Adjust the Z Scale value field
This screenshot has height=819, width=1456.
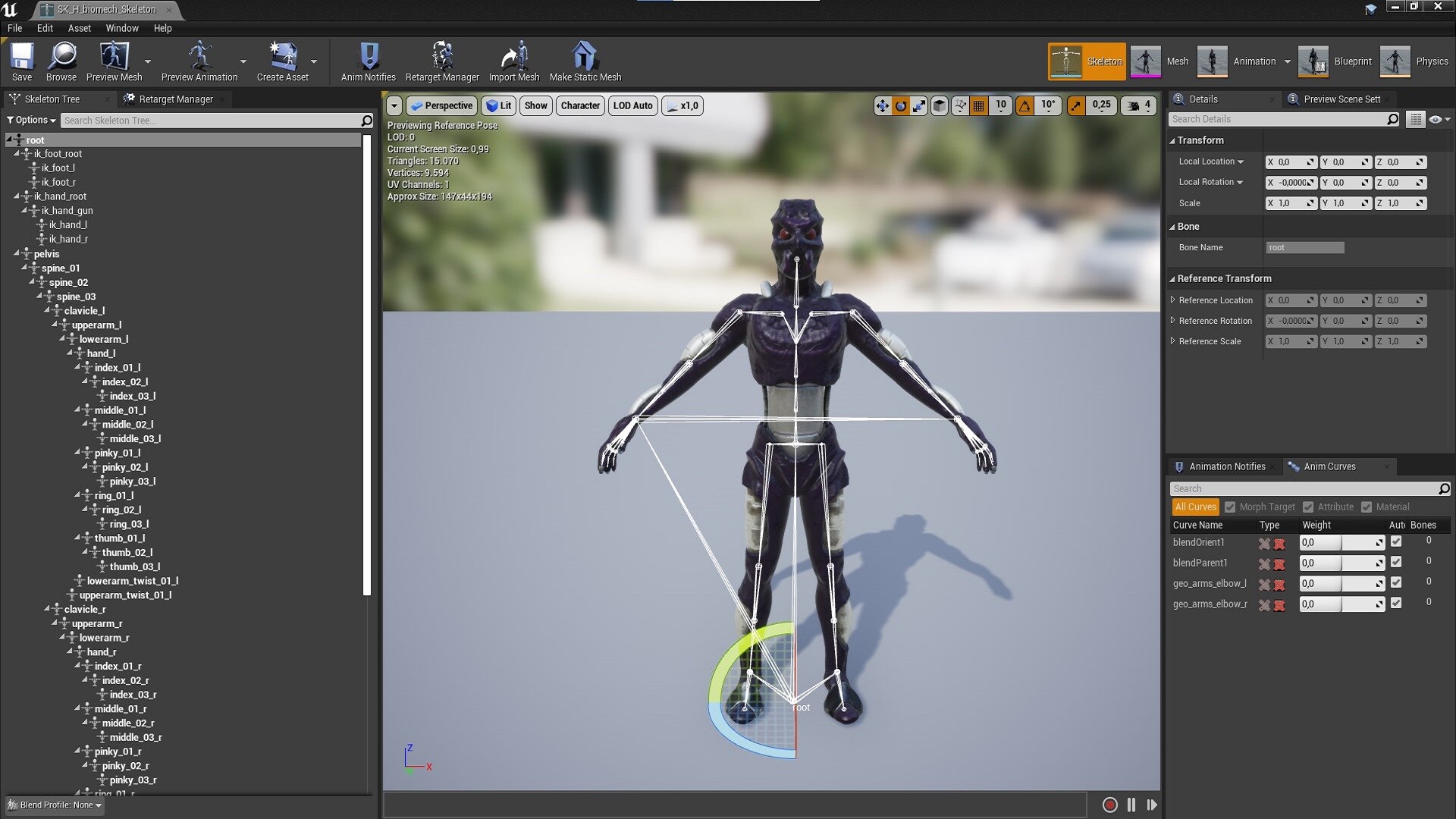(1398, 202)
